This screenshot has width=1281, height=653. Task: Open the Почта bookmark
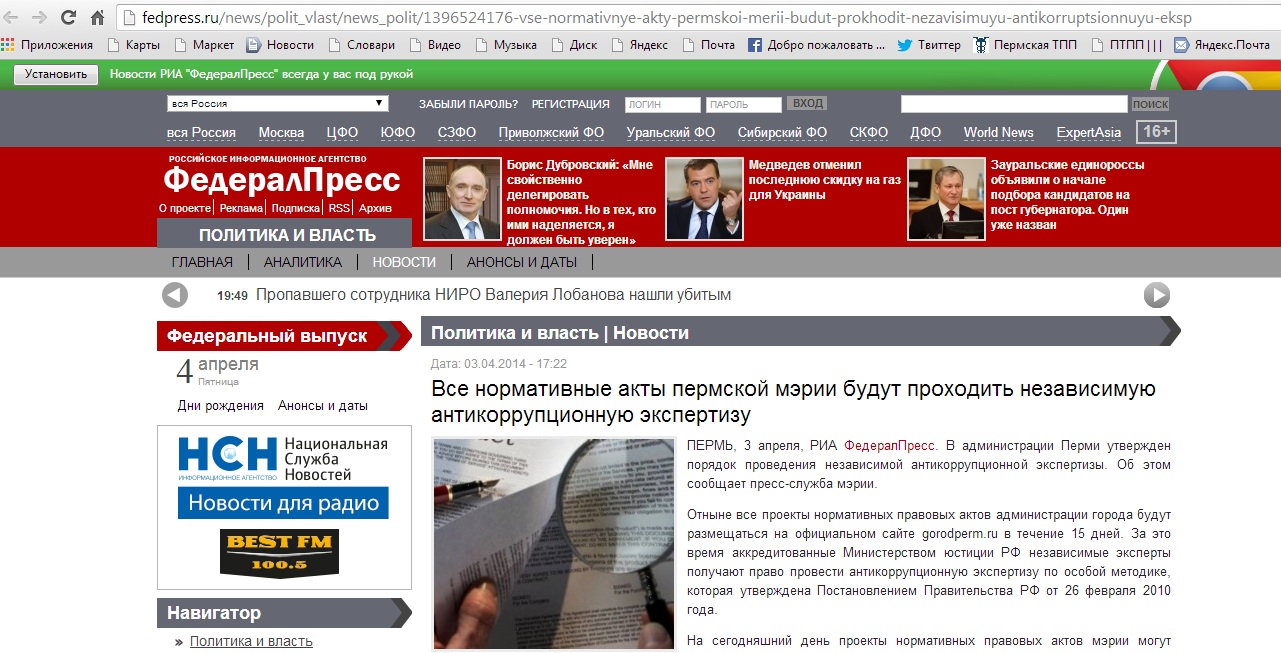click(x=707, y=45)
